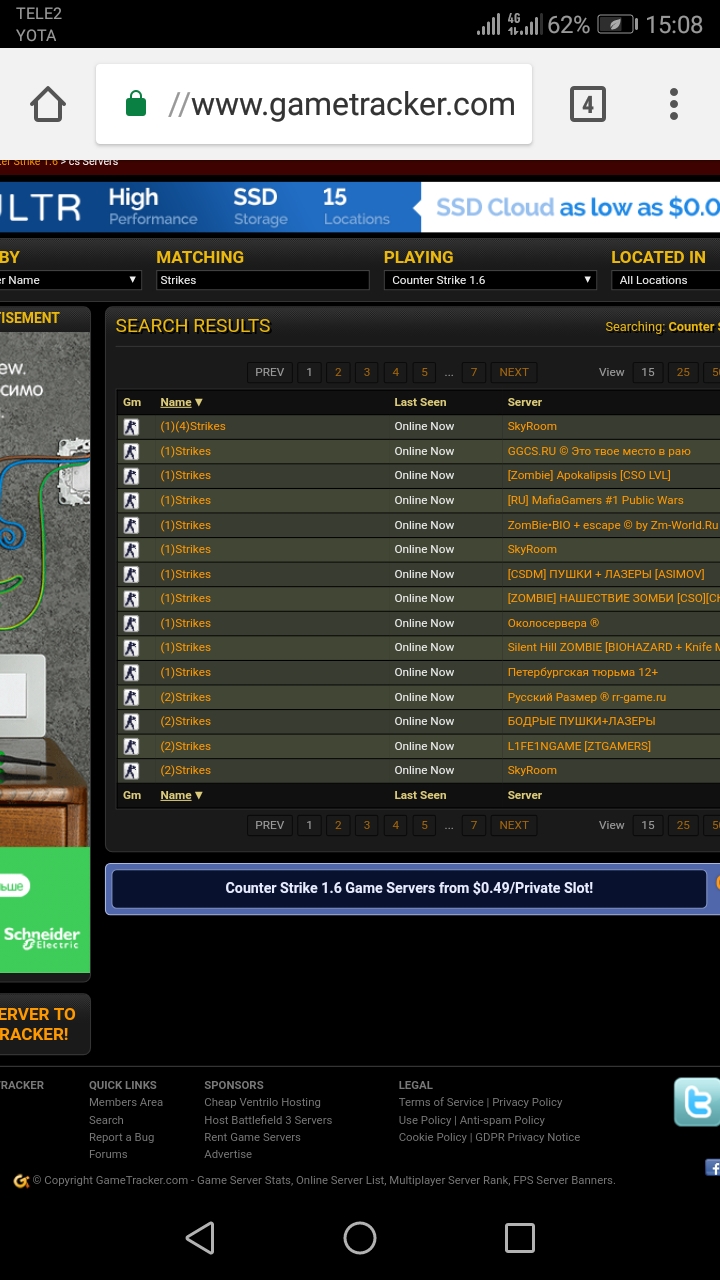Screen dimensions: 720x1280
Task: Open Host Battlefield 3 Servers link
Action: click(268, 1120)
